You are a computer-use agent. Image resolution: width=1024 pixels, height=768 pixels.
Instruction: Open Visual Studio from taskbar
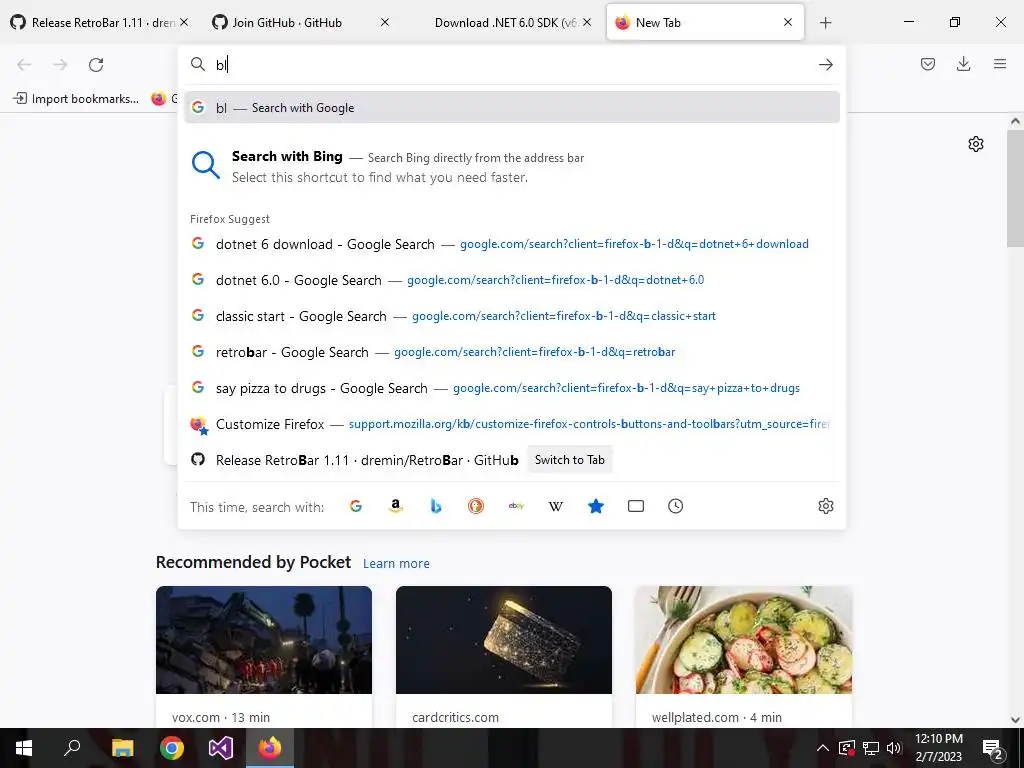tap(221, 748)
